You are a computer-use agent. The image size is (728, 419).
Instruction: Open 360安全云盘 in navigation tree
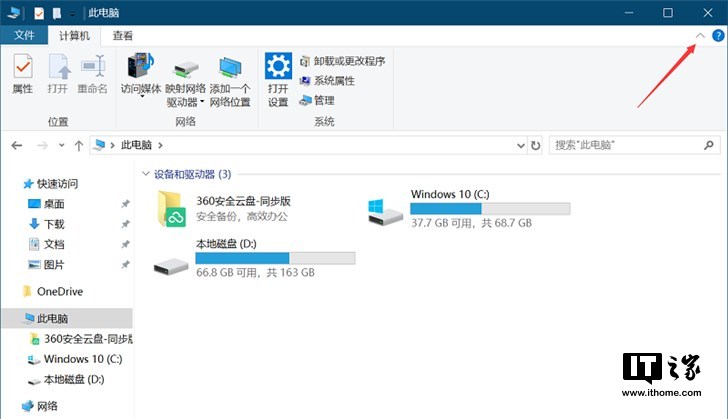[x=81, y=339]
